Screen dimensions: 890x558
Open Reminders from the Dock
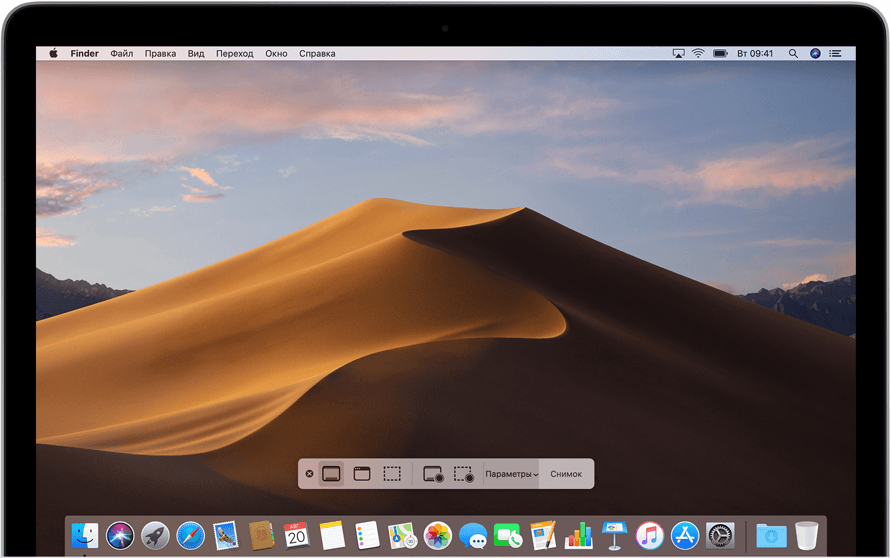[x=367, y=535]
